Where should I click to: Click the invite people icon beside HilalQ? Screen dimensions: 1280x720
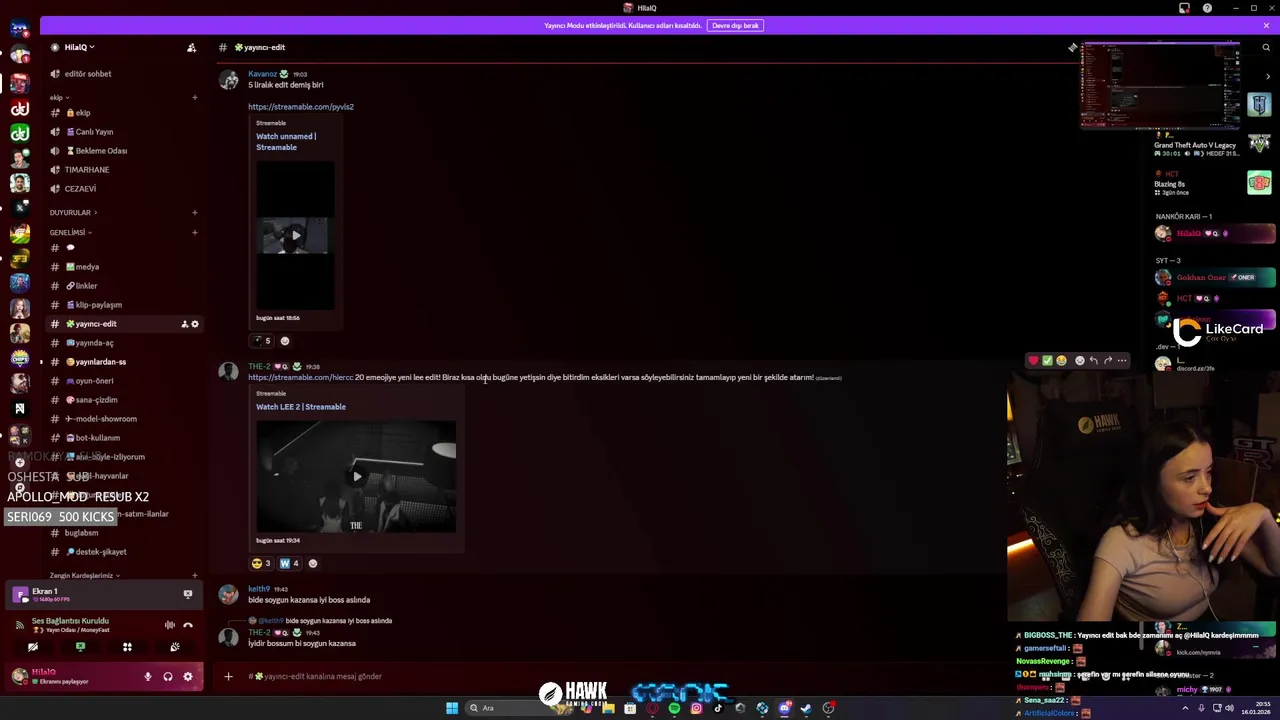coord(191,47)
